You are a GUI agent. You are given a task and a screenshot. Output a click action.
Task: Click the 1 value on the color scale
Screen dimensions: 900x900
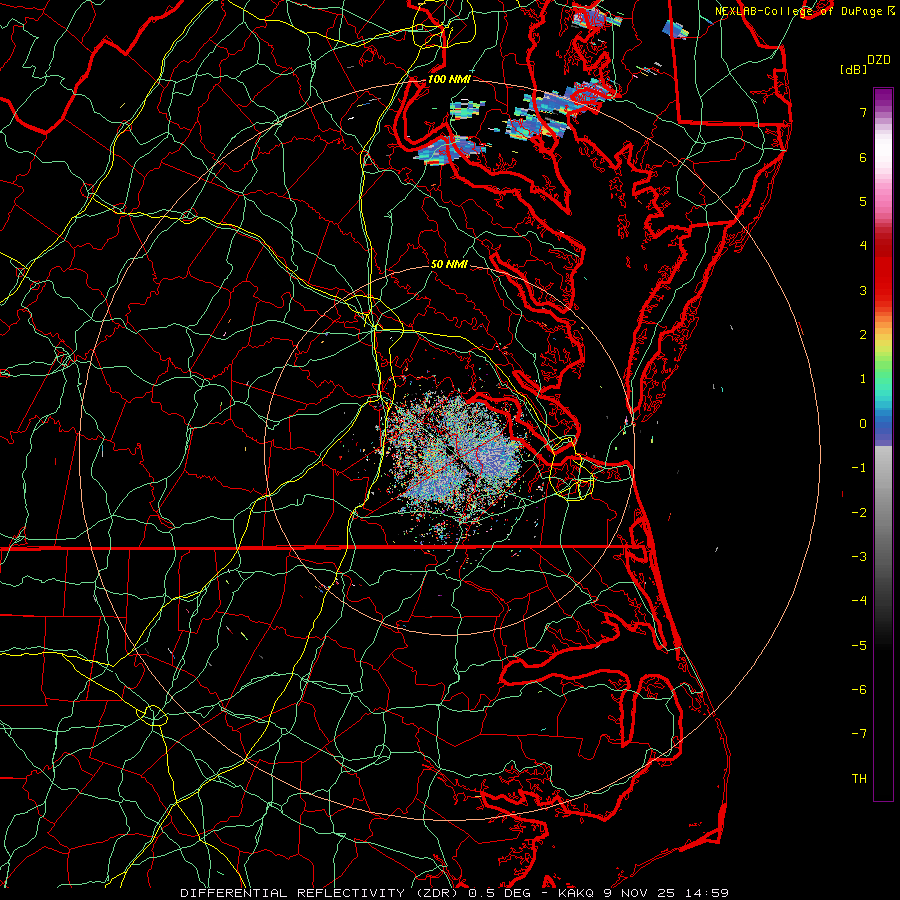[x=863, y=379]
